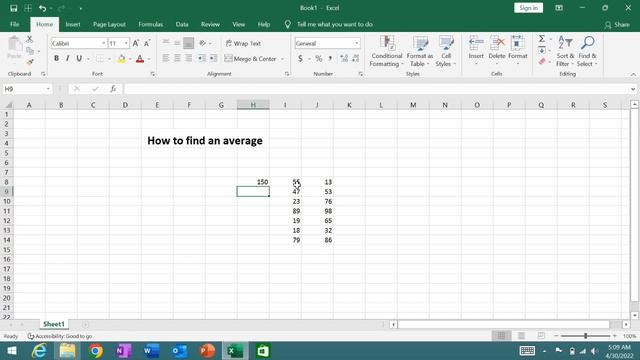640x360 pixels.
Task: Toggle Bold formatting
Action: click(56, 59)
